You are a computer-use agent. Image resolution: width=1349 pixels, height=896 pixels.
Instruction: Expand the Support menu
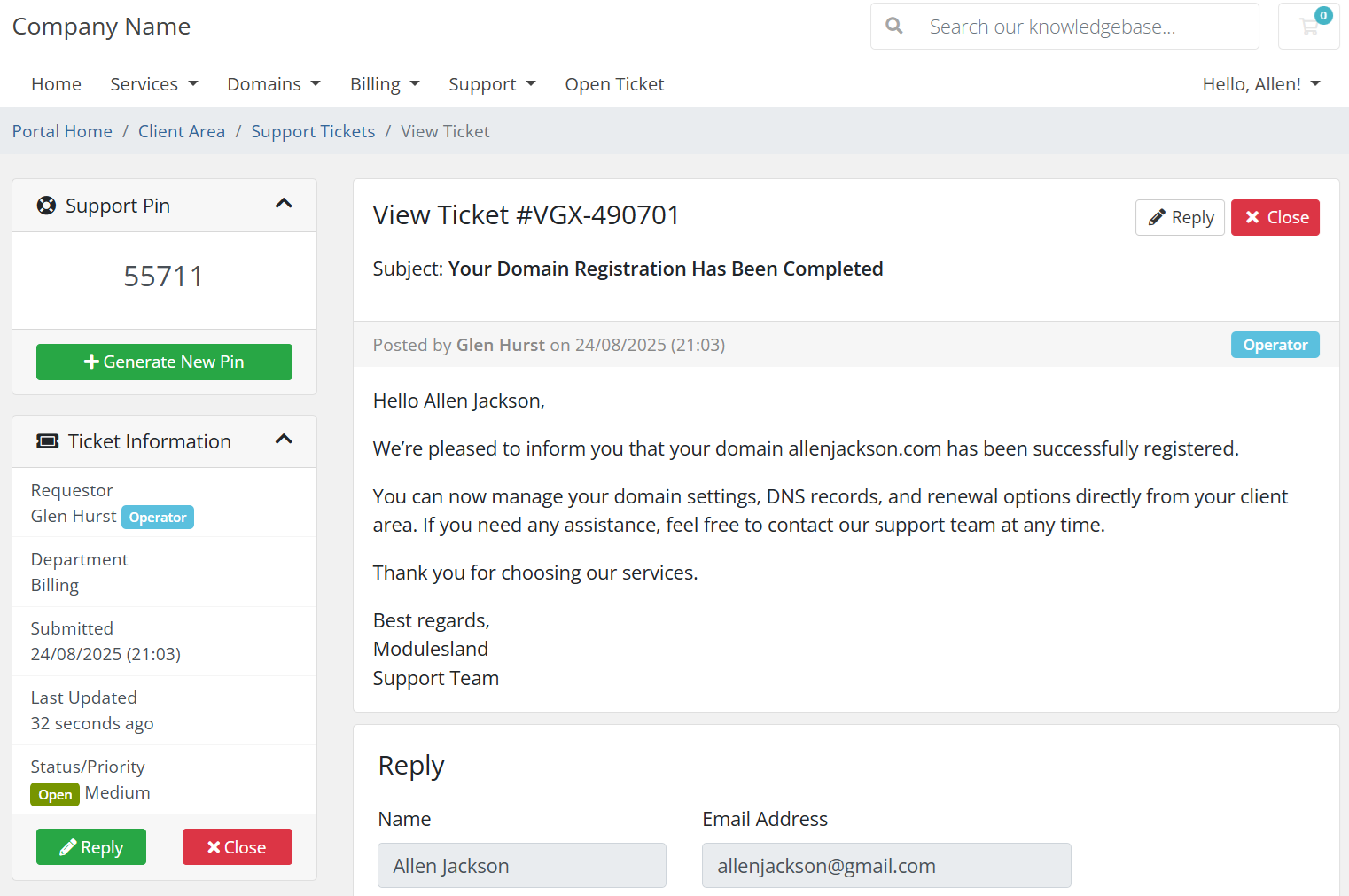492,84
